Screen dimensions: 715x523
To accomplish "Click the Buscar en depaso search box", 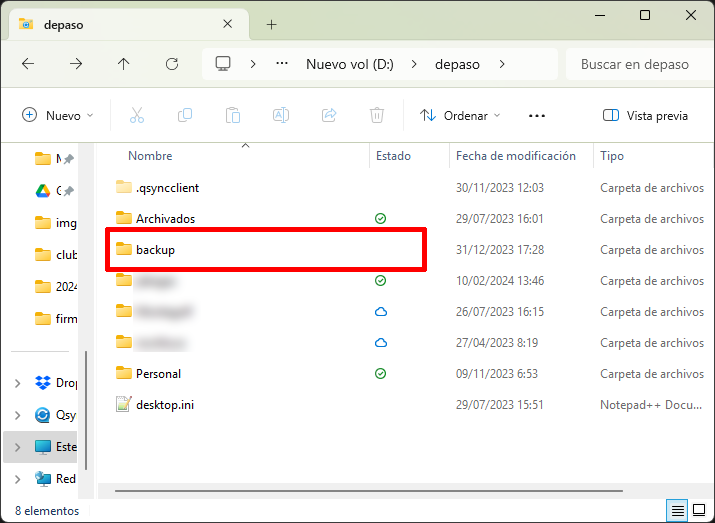I will [640, 64].
